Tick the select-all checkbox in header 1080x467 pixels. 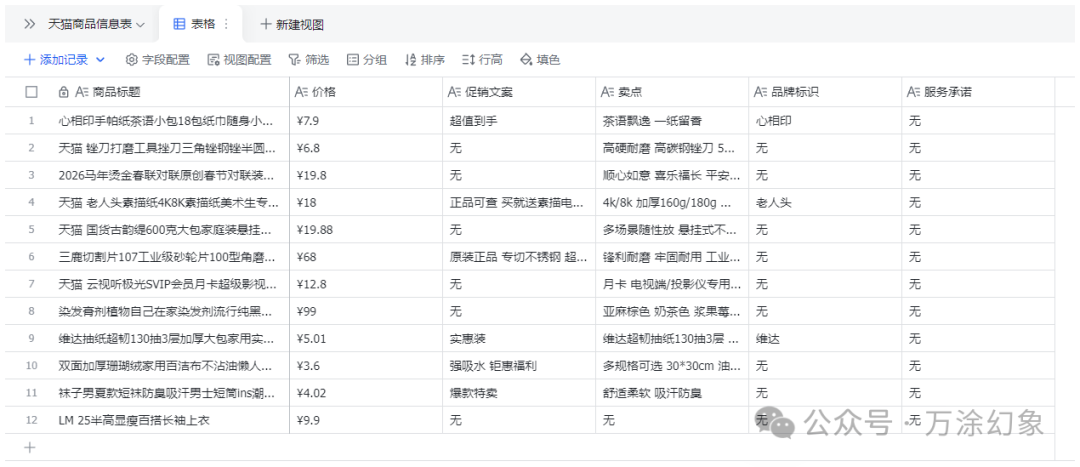pyautogui.click(x=31, y=92)
